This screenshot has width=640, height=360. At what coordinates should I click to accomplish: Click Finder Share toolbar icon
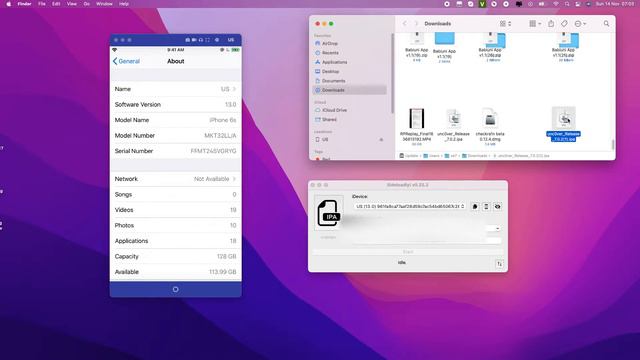click(x=551, y=24)
